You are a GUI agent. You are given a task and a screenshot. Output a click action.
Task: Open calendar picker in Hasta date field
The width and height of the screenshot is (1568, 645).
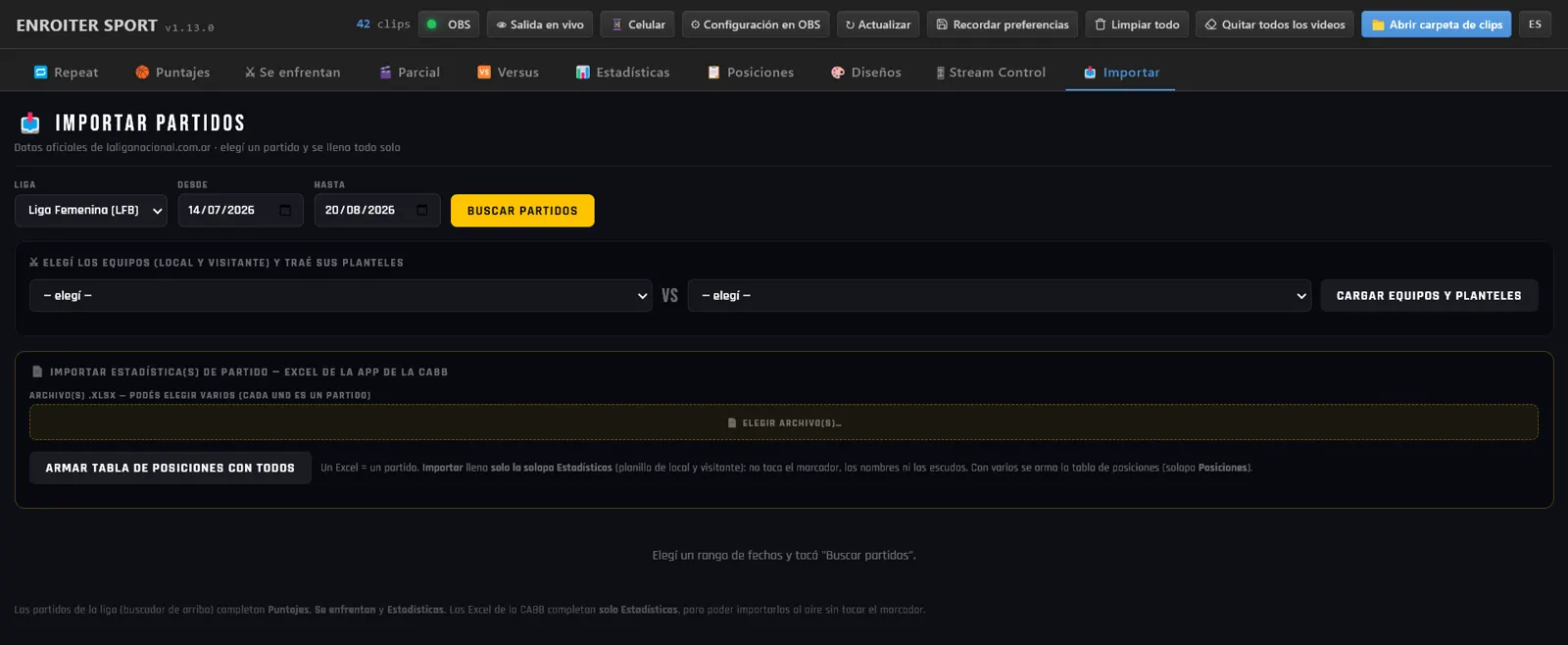[x=422, y=210]
